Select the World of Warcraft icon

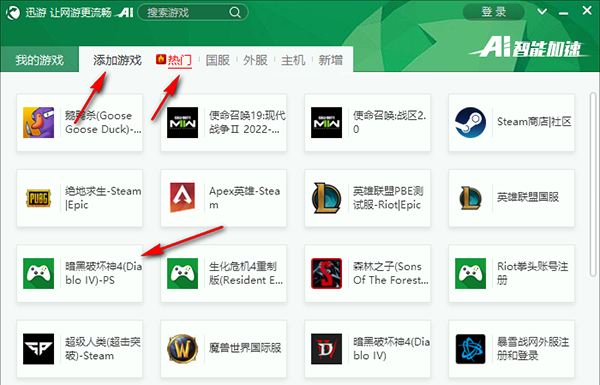(183, 349)
